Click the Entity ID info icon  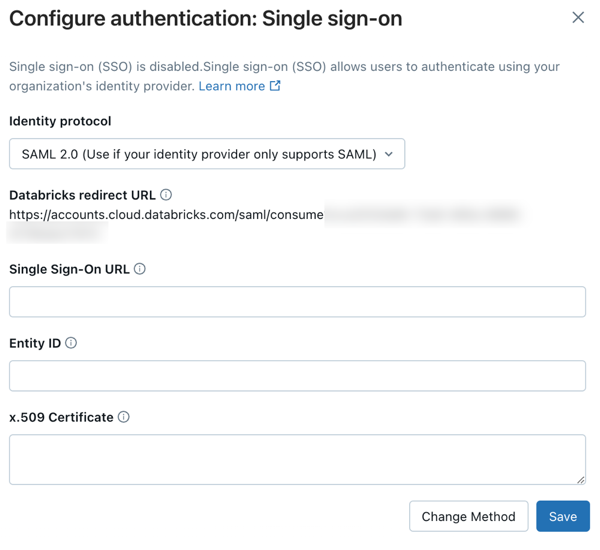click(71, 343)
